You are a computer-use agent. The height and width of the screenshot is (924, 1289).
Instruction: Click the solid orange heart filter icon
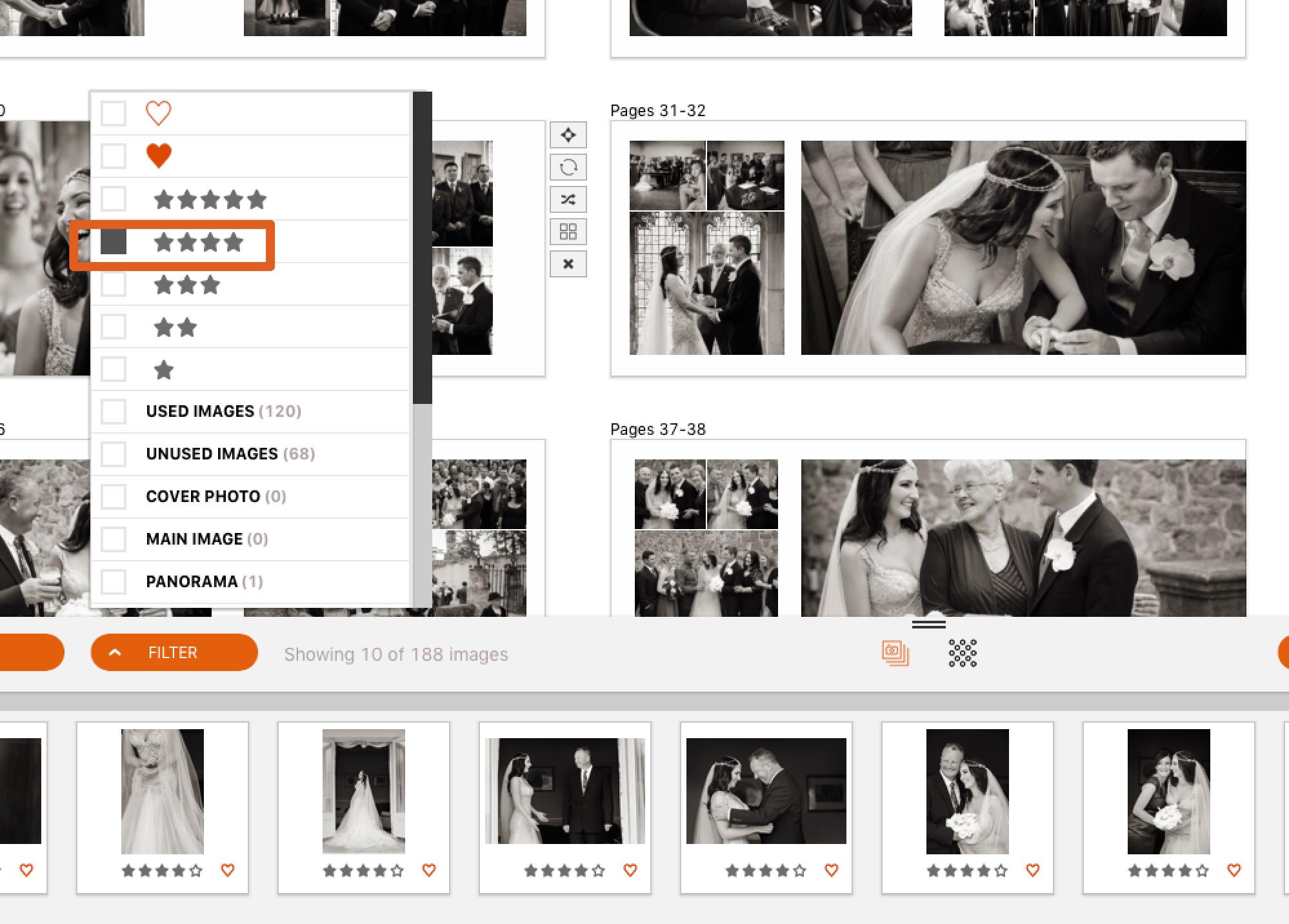(x=158, y=156)
